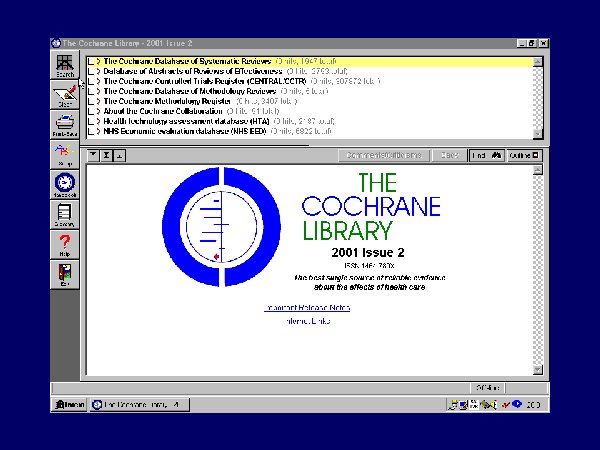Click the third small pane toolbar button
The height and width of the screenshot is (450, 600).
click(120, 155)
